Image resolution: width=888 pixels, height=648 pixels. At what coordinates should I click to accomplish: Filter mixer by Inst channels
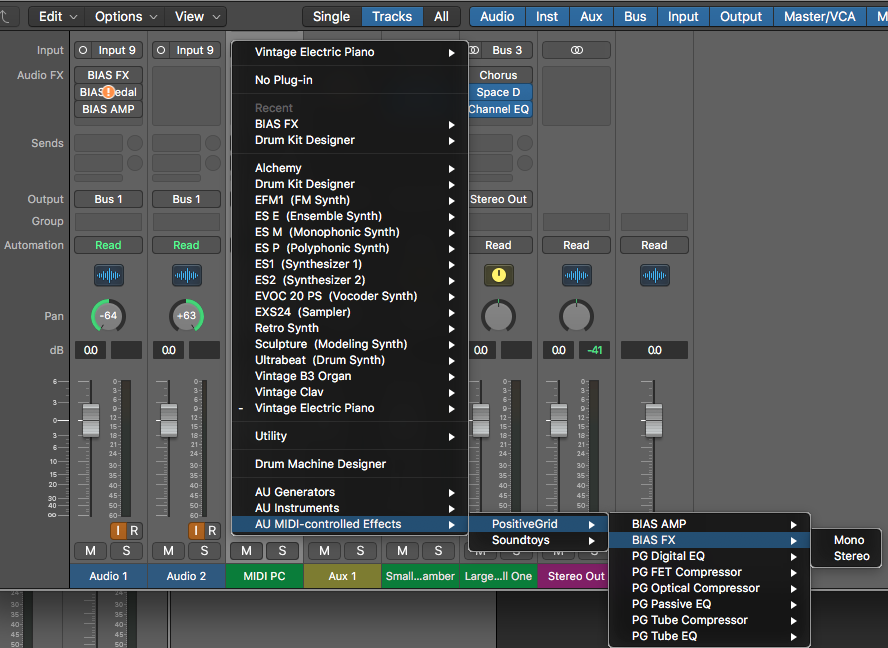click(x=547, y=16)
